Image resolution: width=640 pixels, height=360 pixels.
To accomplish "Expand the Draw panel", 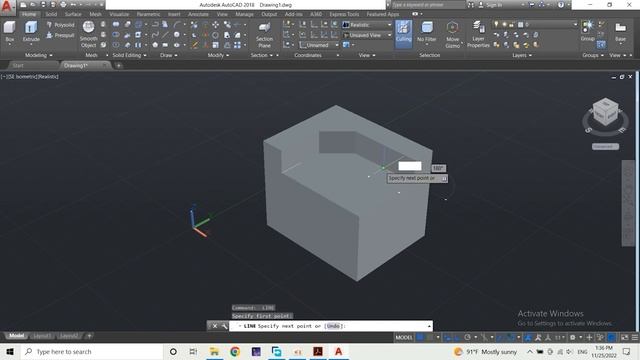I will pos(169,55).
